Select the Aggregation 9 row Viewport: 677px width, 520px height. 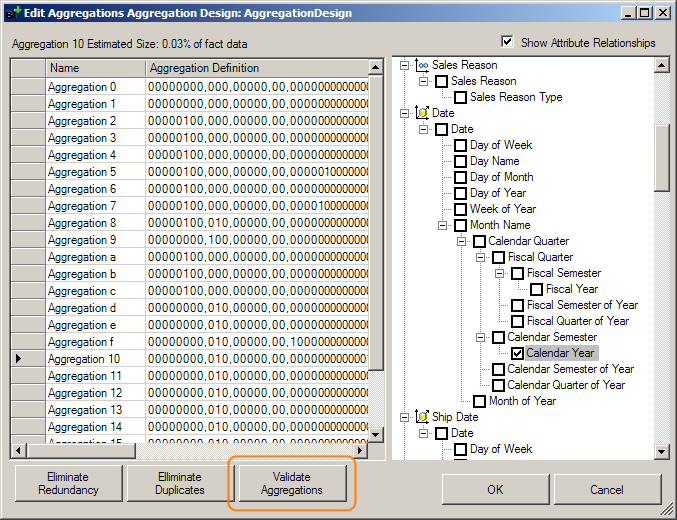190,240
